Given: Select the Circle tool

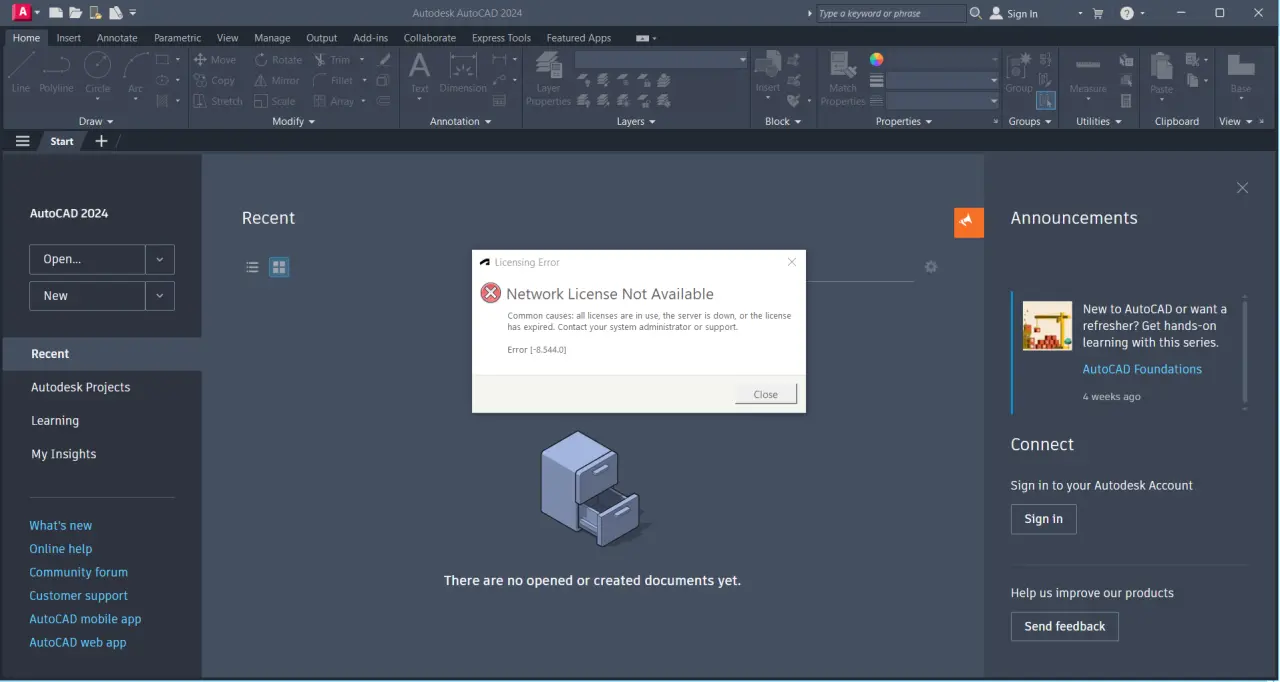Looking at the screenshot, I should coord(98,72).
